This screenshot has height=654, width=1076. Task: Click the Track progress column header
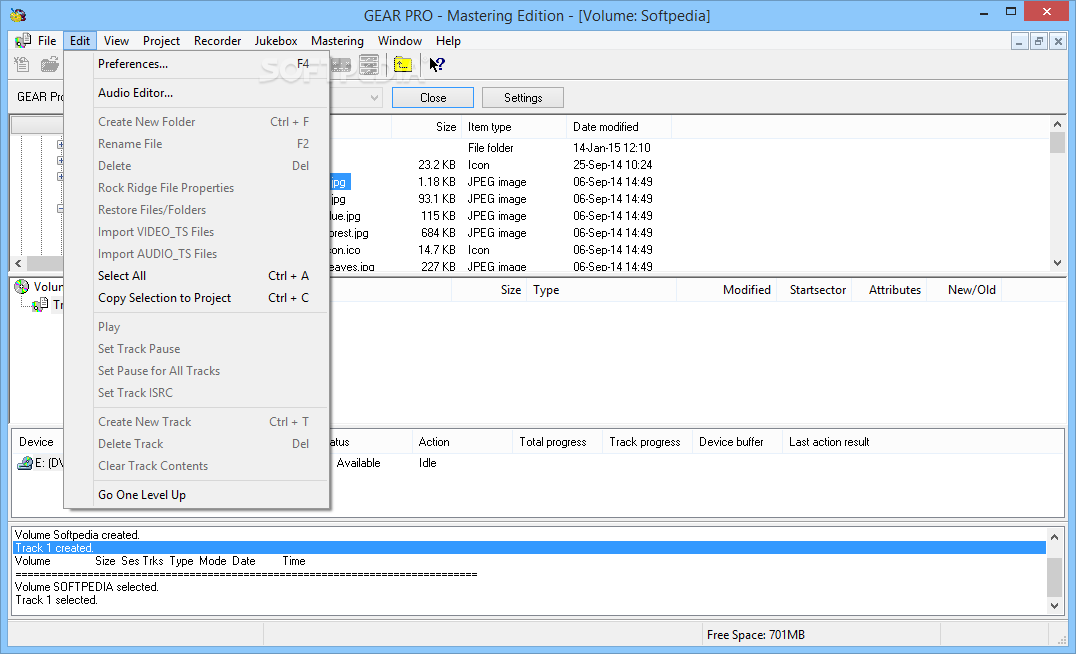(646, 442)
